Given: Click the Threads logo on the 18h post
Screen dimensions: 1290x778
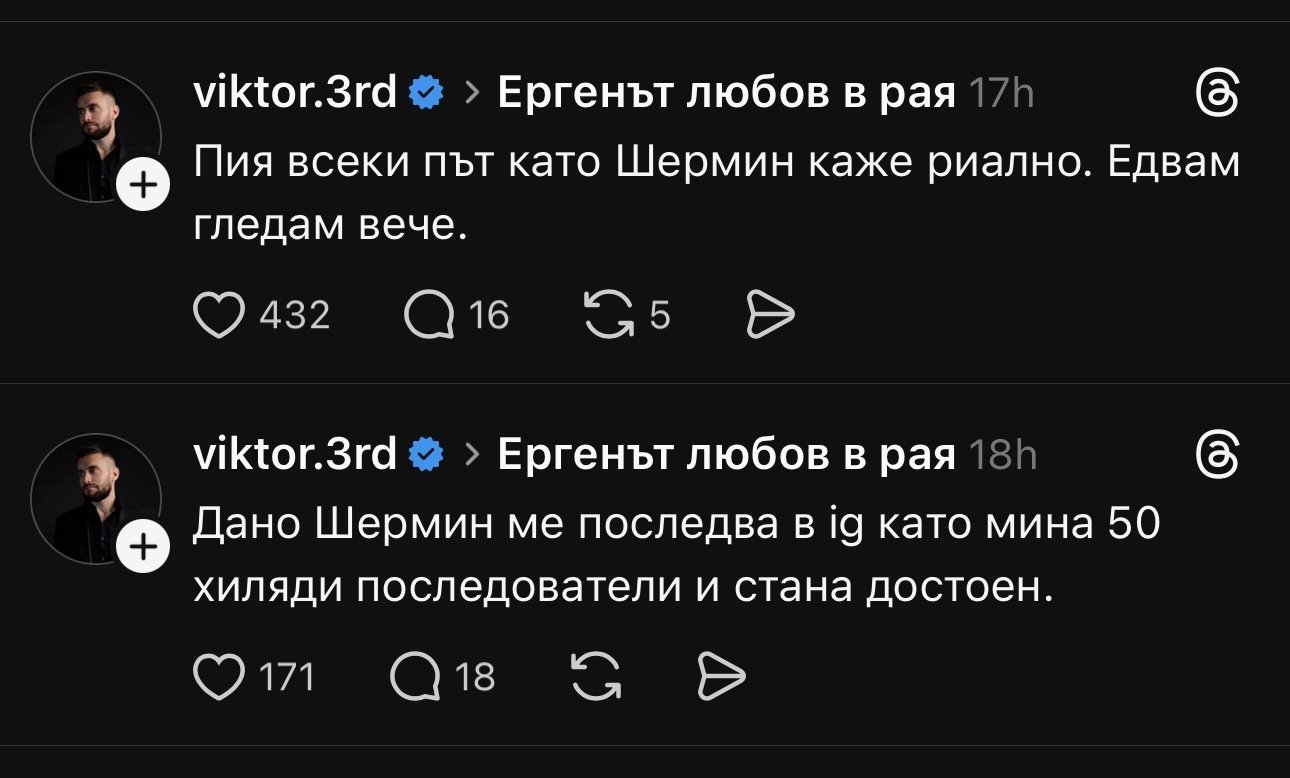Looking at the screenshot, I should [x=1219, y=456].
